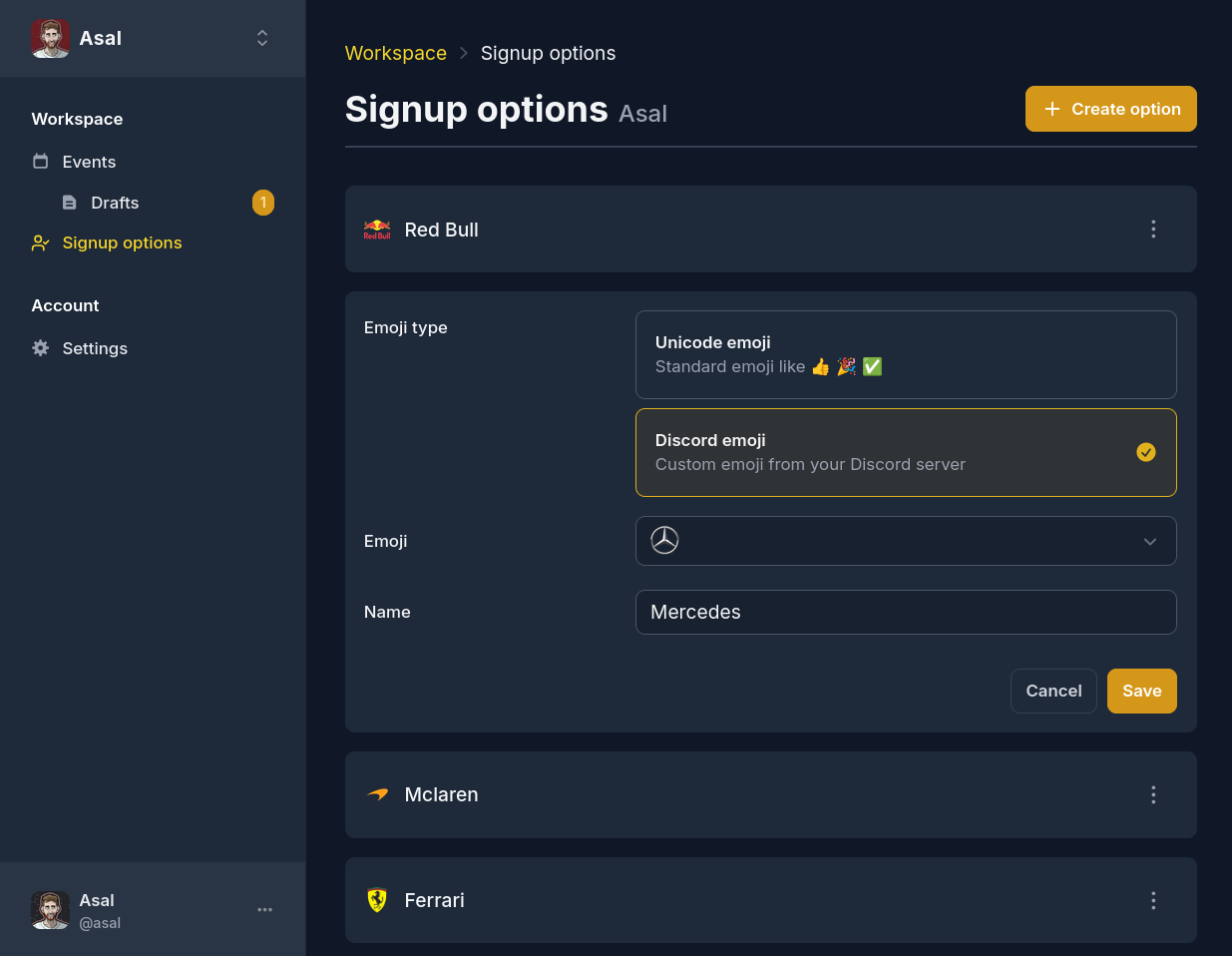Click the Workspace breadcrumb link
Screen dimensions: 1232x956
396,53
